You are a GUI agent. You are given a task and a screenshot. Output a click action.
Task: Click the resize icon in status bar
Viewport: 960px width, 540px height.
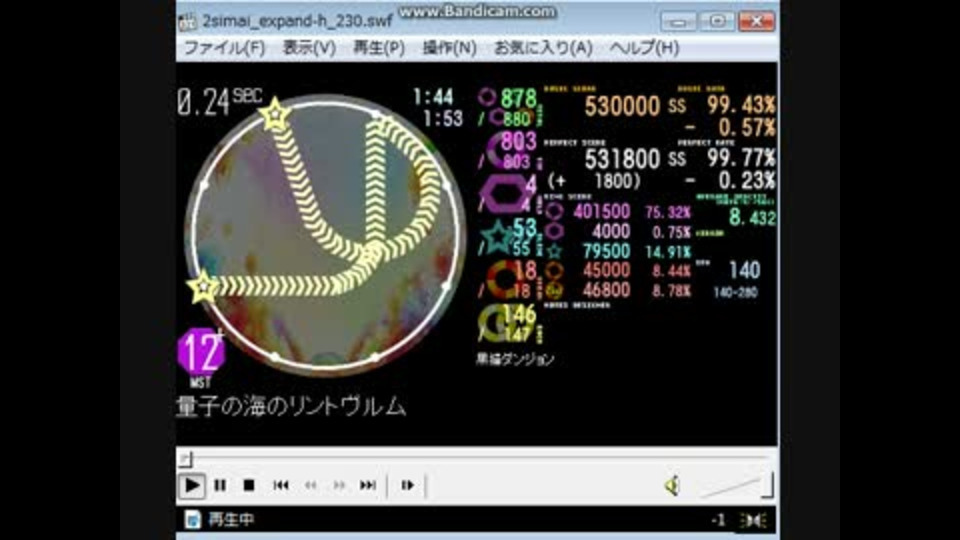coord(753,521)
